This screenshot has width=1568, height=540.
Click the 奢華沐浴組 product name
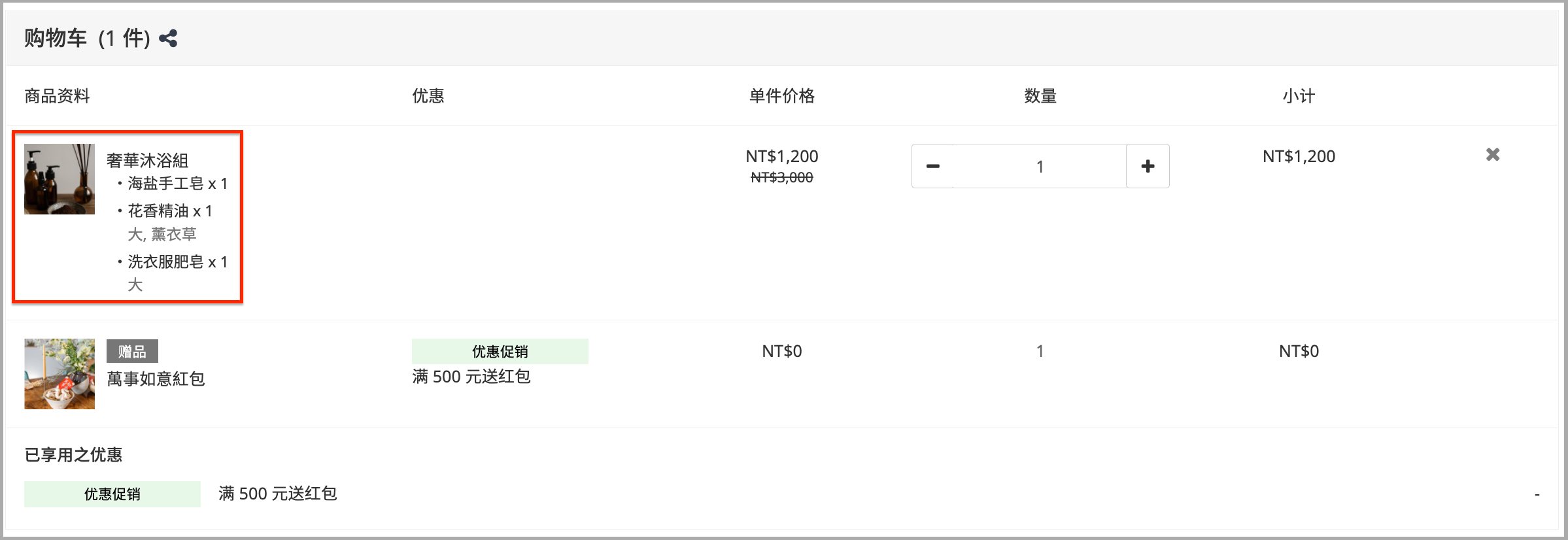(x=148, y=160)
